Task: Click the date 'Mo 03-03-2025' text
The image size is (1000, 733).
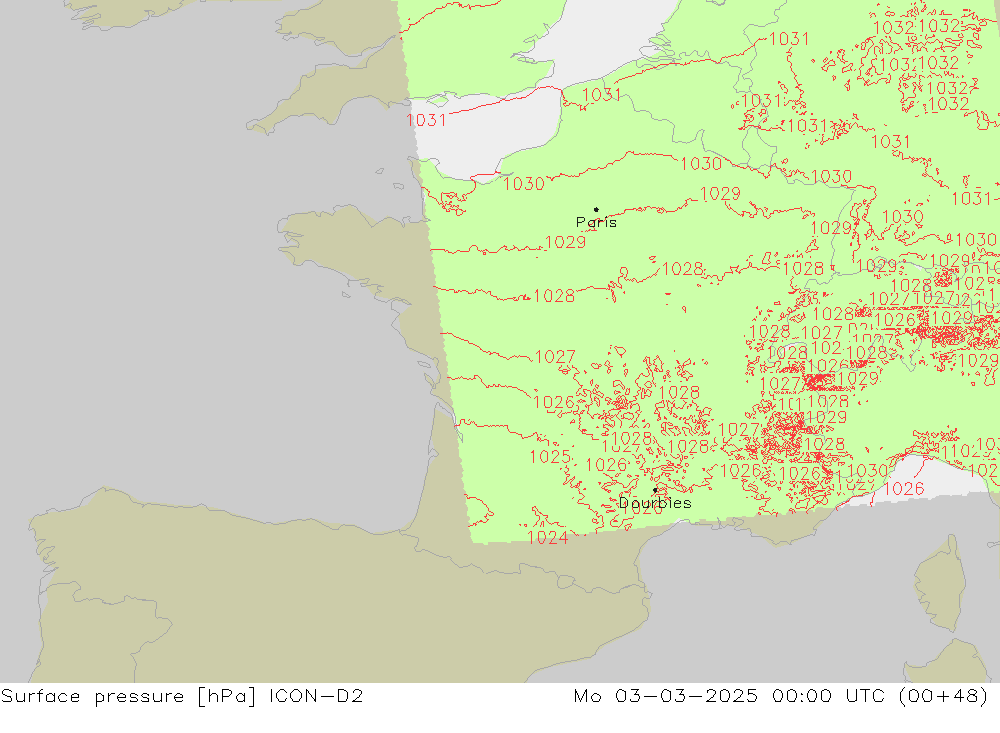Action: 665,696
